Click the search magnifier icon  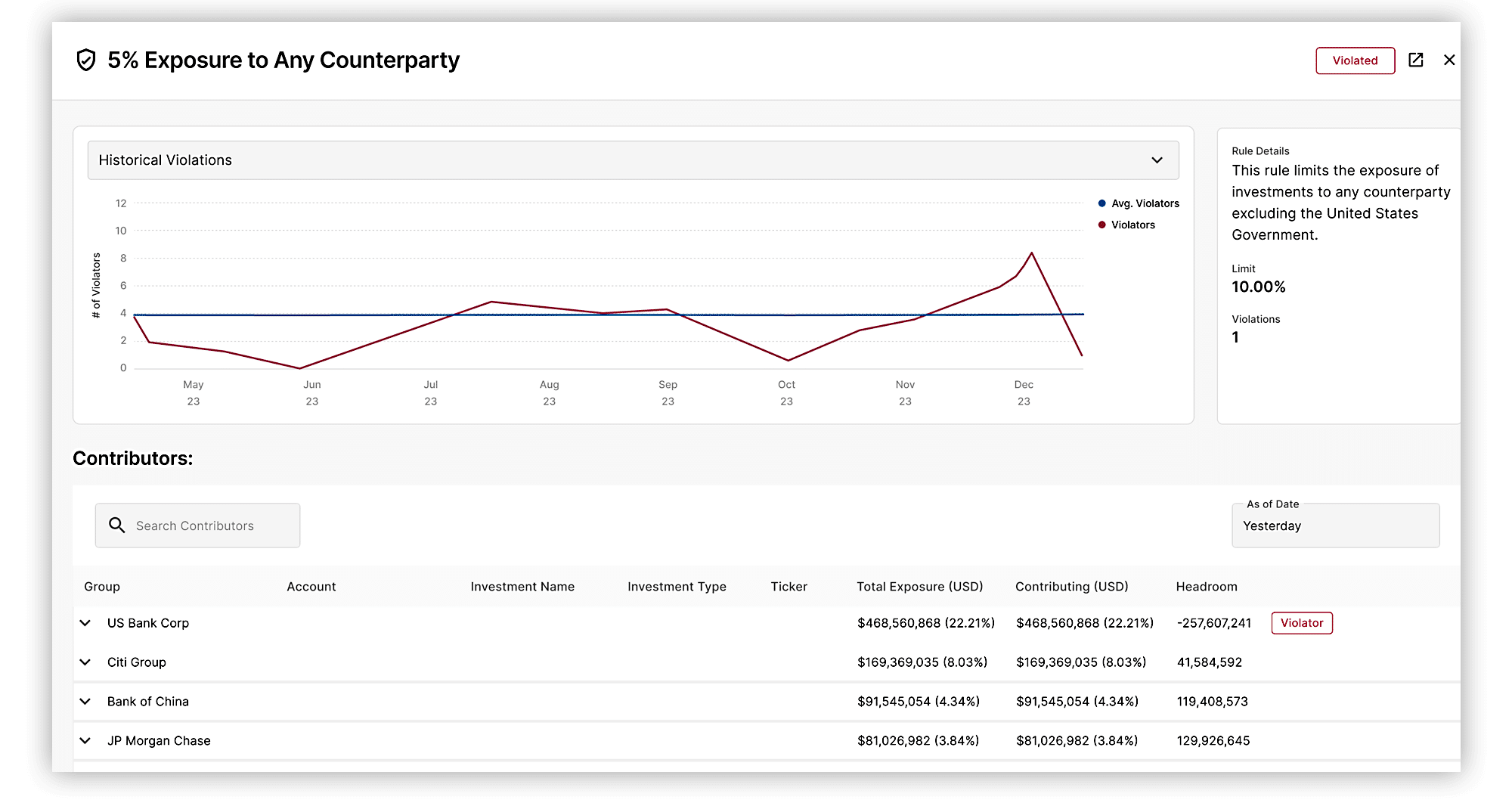[x=116, y=525]
